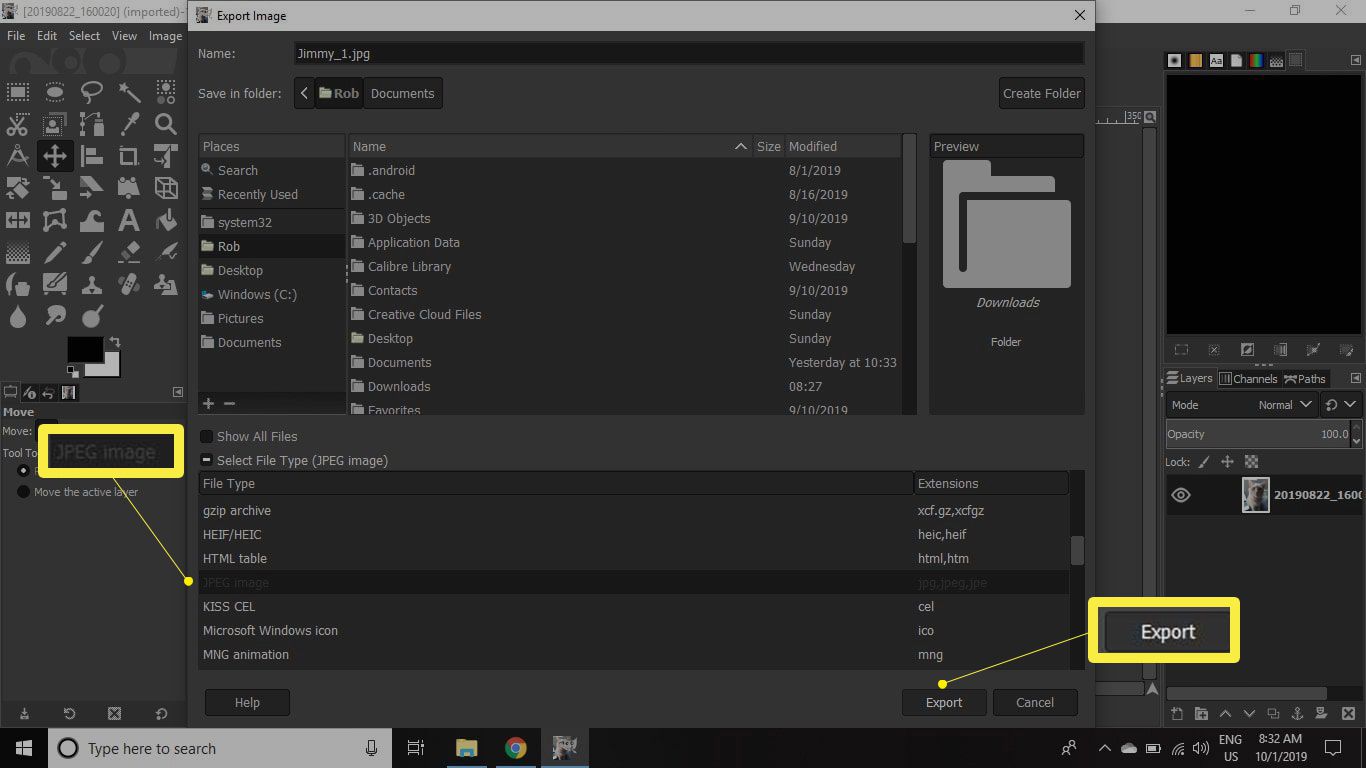
Task: Open the layer mode group switcher dropdown
Action: [1341, 405]
